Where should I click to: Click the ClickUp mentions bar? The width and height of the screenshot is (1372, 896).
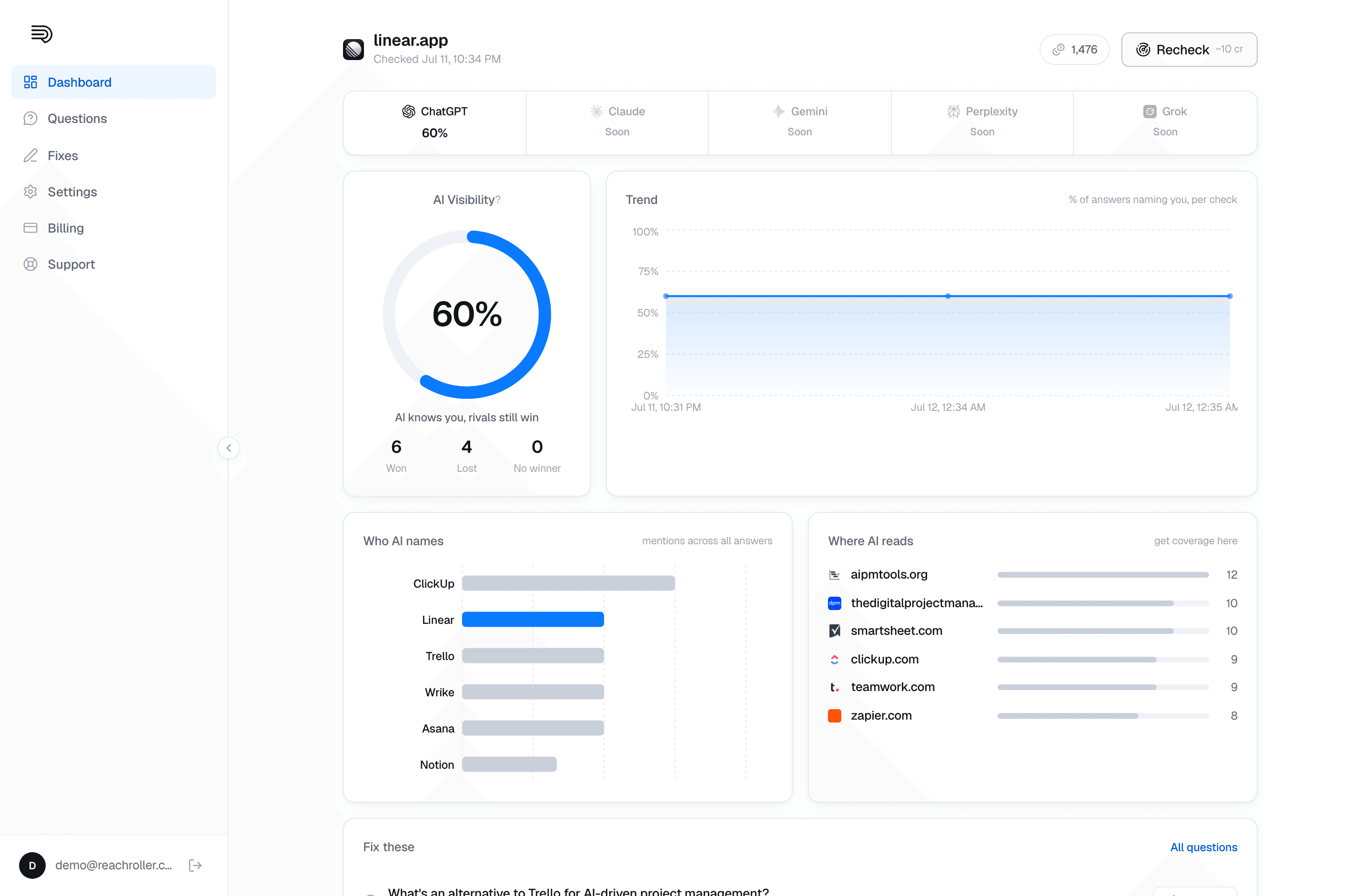pyautogui.click(x=568, y=583)
